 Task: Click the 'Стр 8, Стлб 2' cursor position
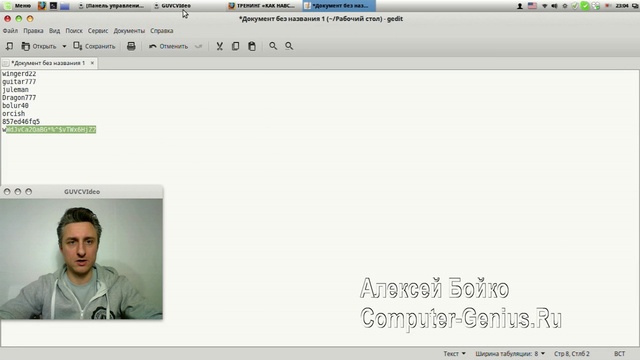[x=571, y=353]
